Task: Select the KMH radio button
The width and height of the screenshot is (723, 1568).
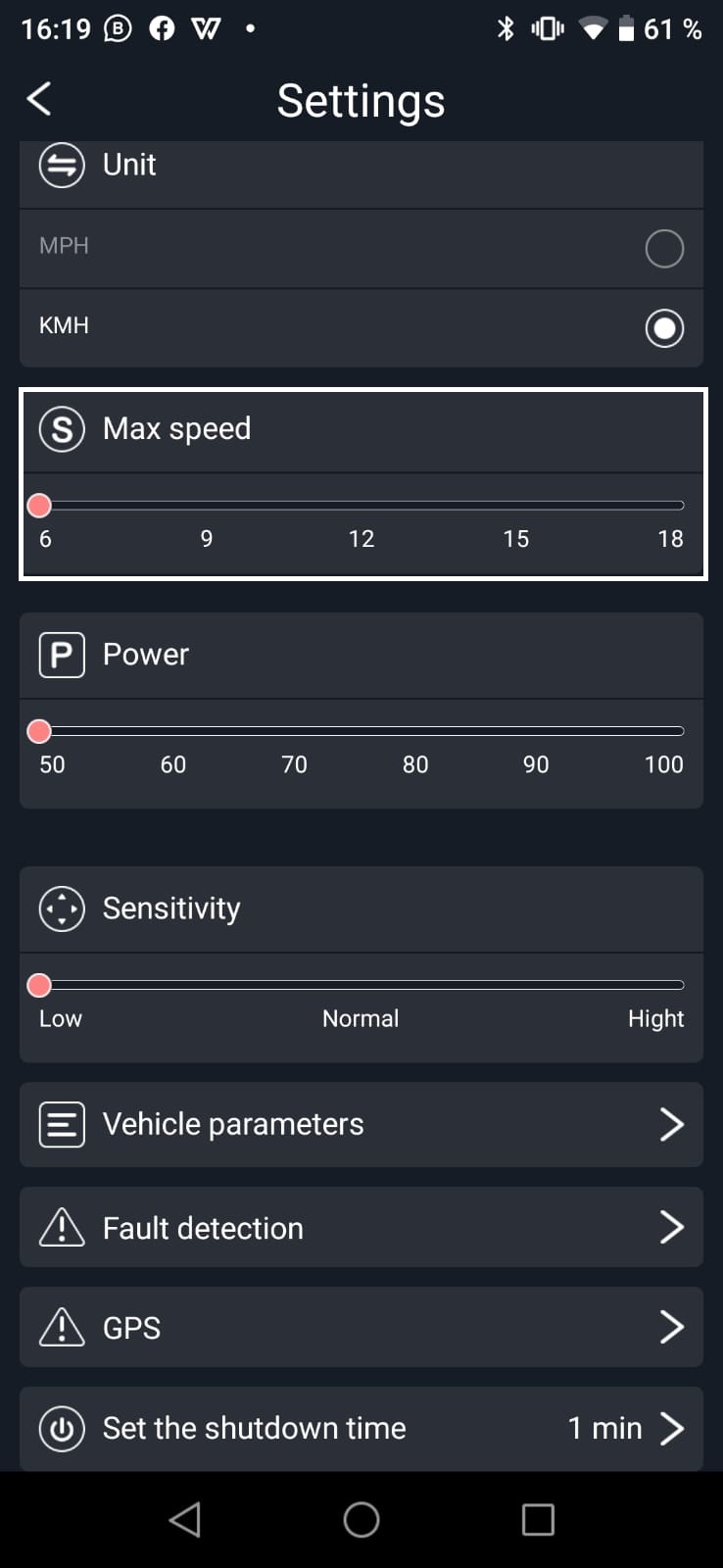Action: tap(664, 328)
